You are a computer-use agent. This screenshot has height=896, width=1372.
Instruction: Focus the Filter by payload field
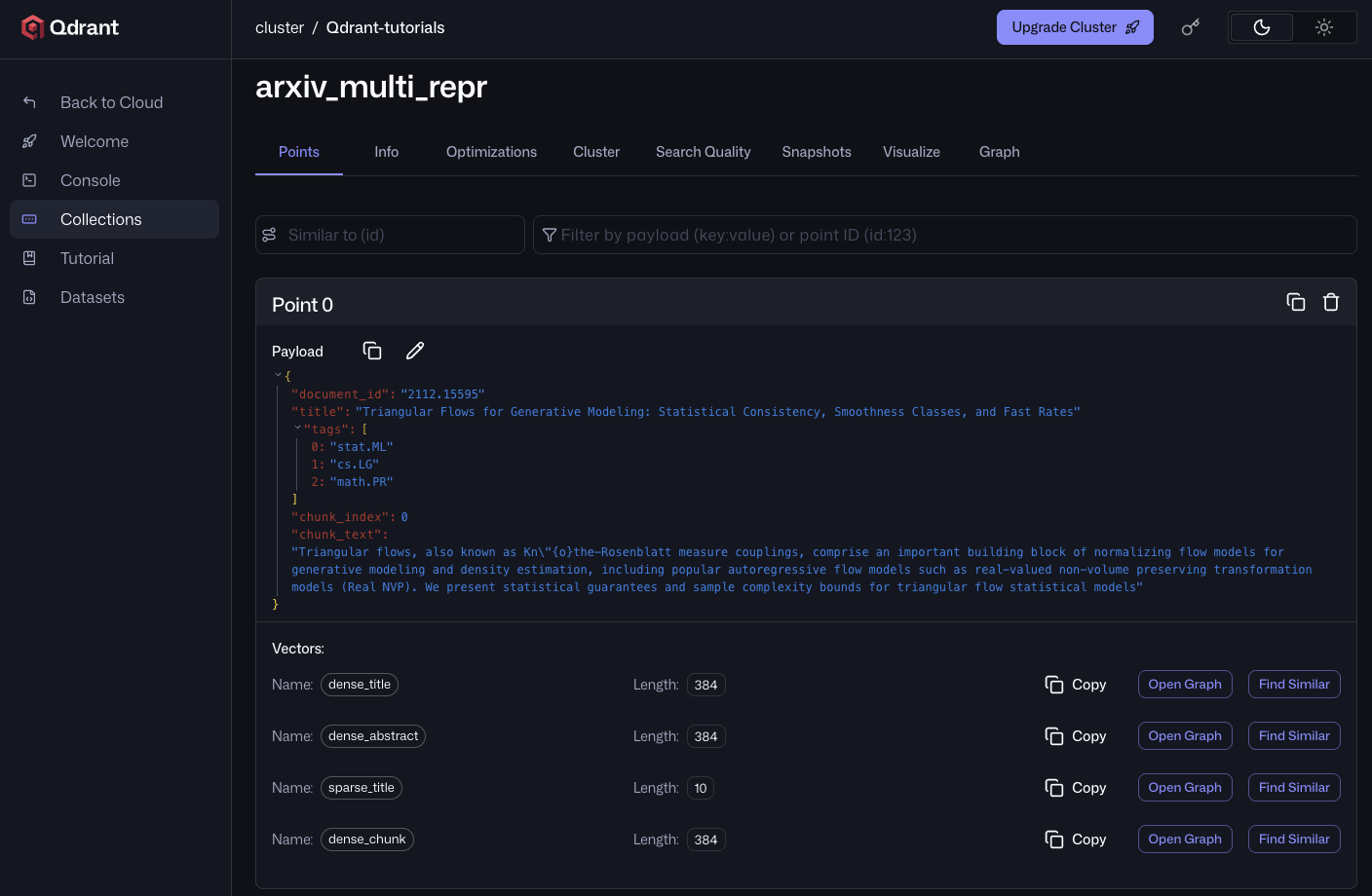(945, 235)
